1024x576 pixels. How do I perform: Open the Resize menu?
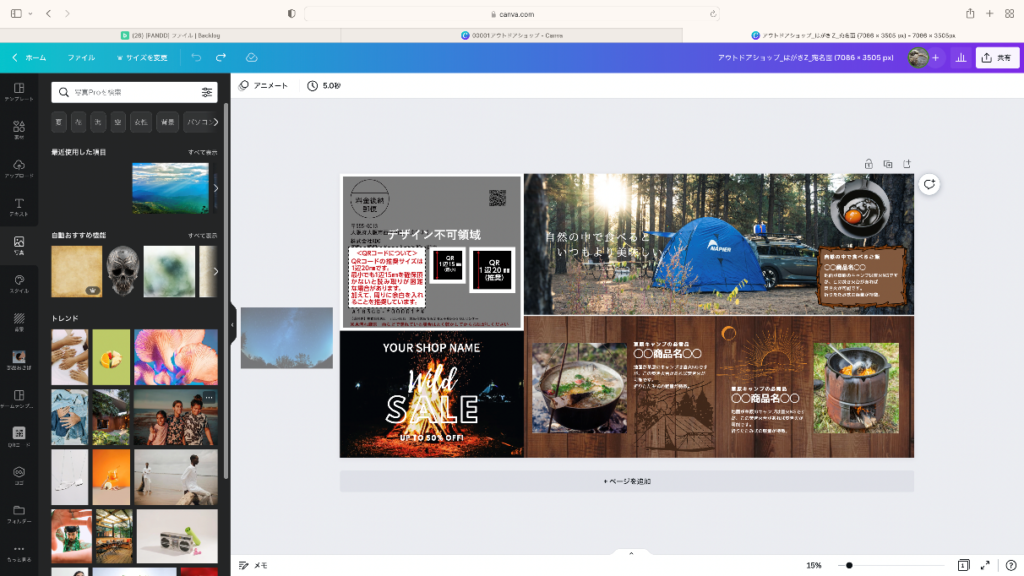tap(142, 57)
